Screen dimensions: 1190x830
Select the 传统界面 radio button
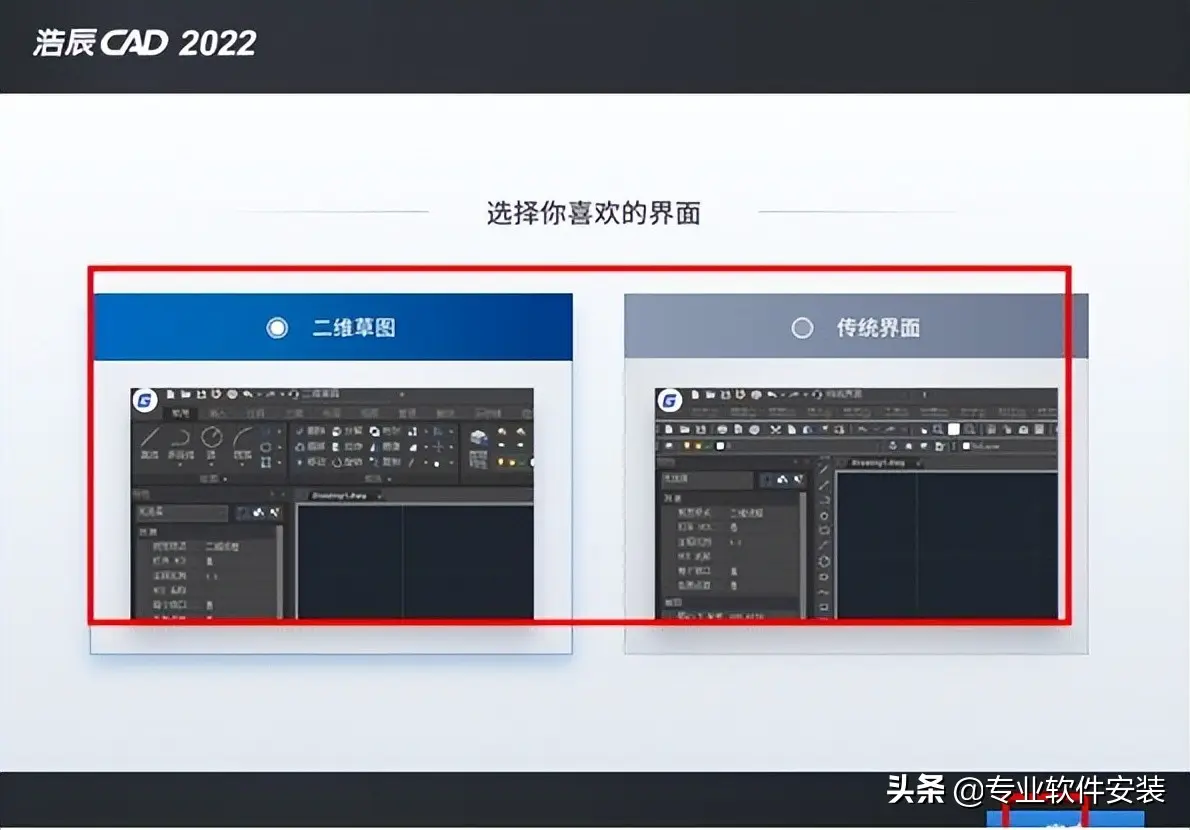[802, 328]
